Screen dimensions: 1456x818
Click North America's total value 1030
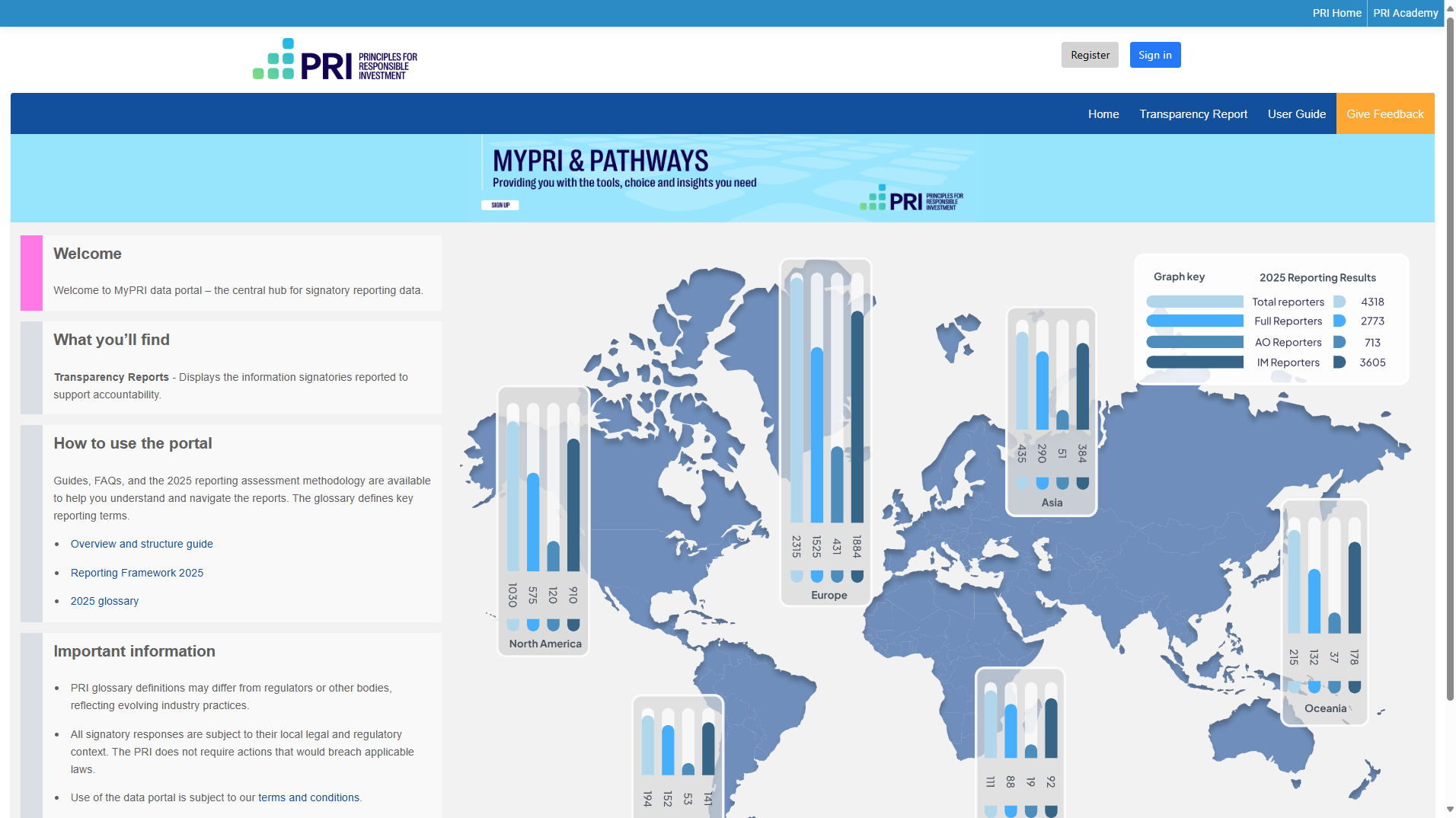pos(512,595)
